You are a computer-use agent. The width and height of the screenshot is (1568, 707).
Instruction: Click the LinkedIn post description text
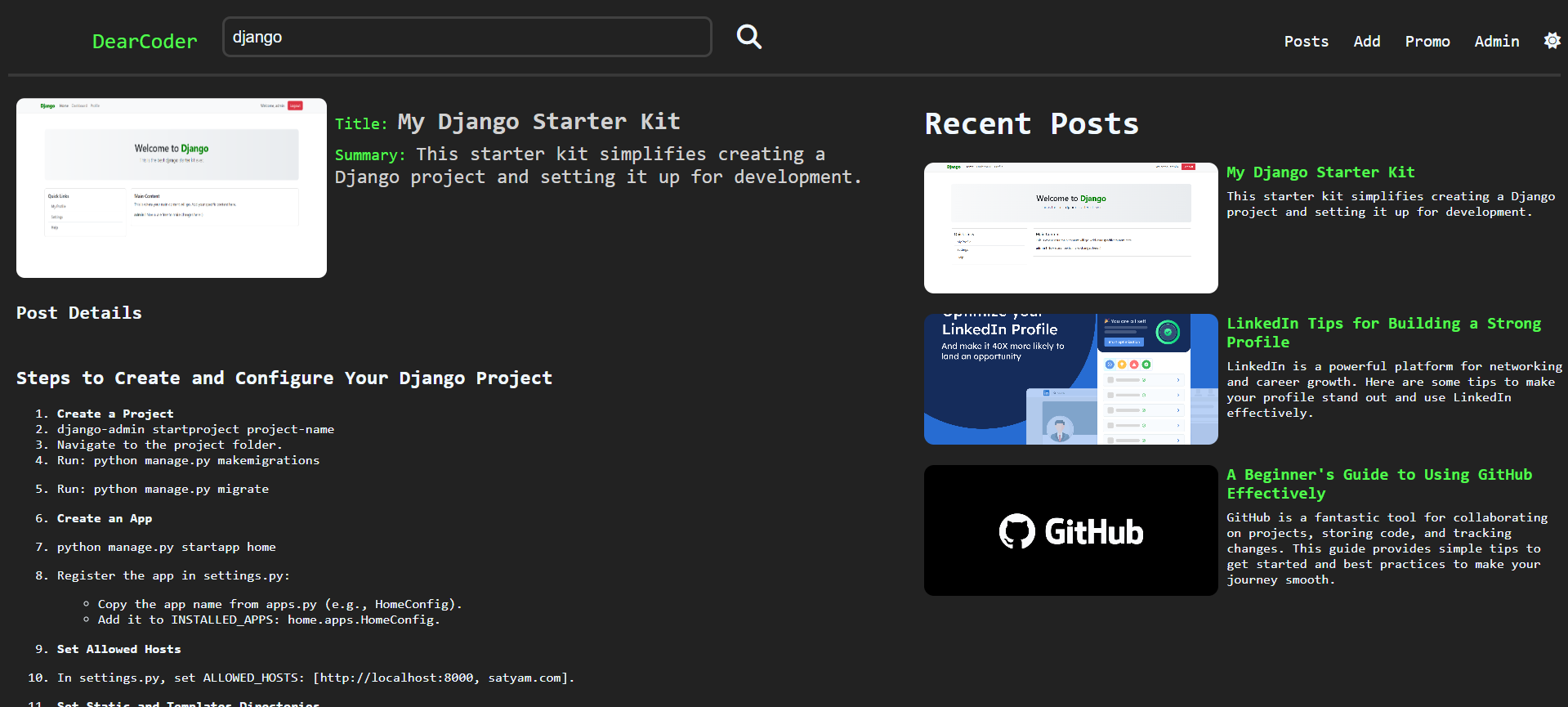(1394, 390)
